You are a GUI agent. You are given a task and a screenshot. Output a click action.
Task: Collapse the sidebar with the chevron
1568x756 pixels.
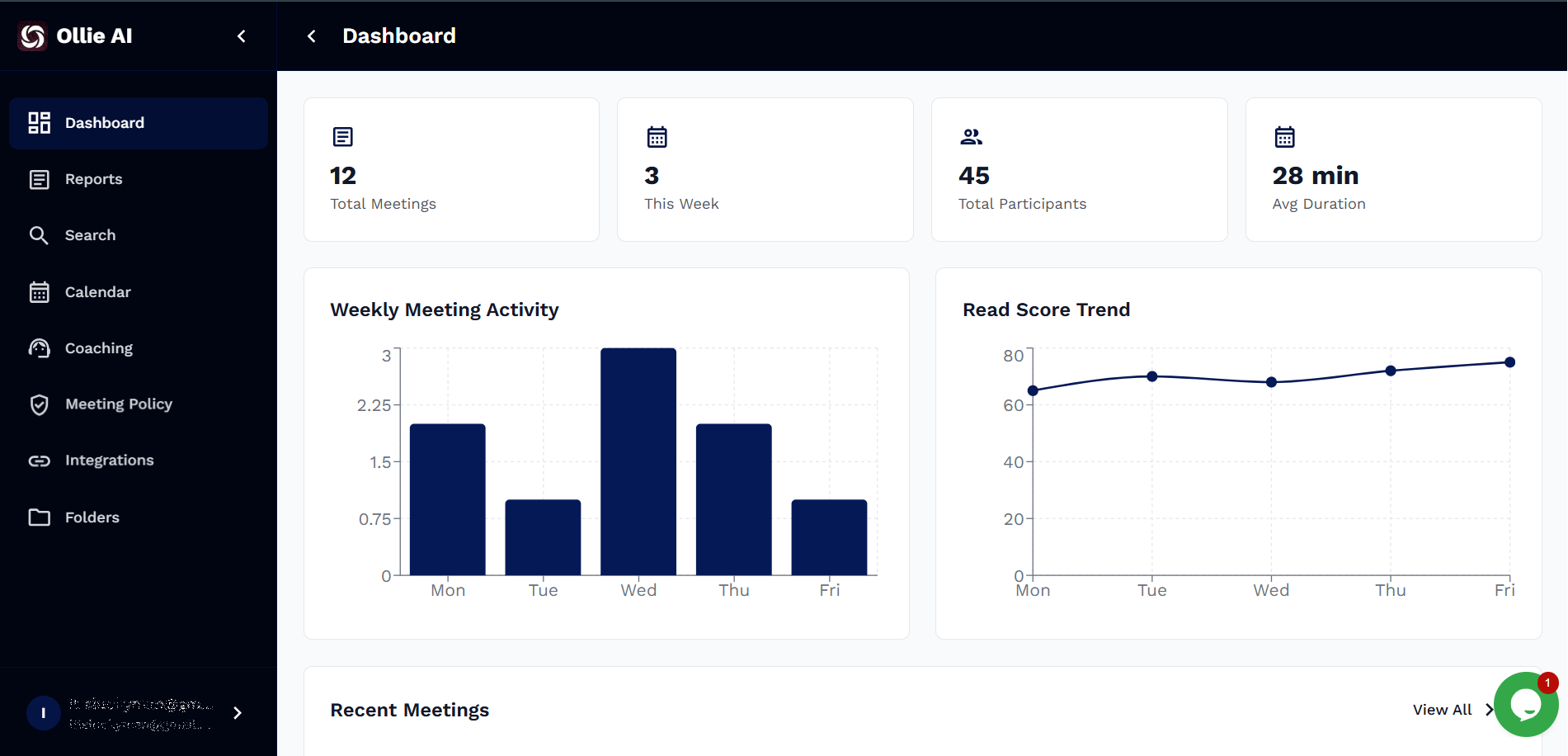pyautogui.click(x=242, y=36)
